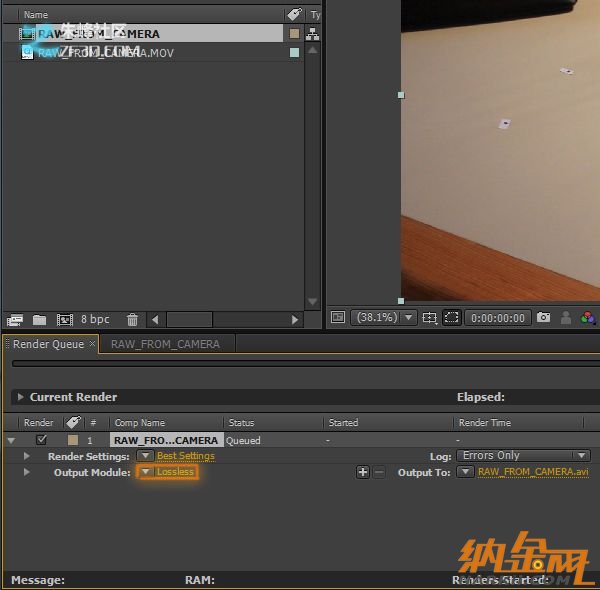Toggle the region of interest icon
600x590 pixels.
pos(452,318)
